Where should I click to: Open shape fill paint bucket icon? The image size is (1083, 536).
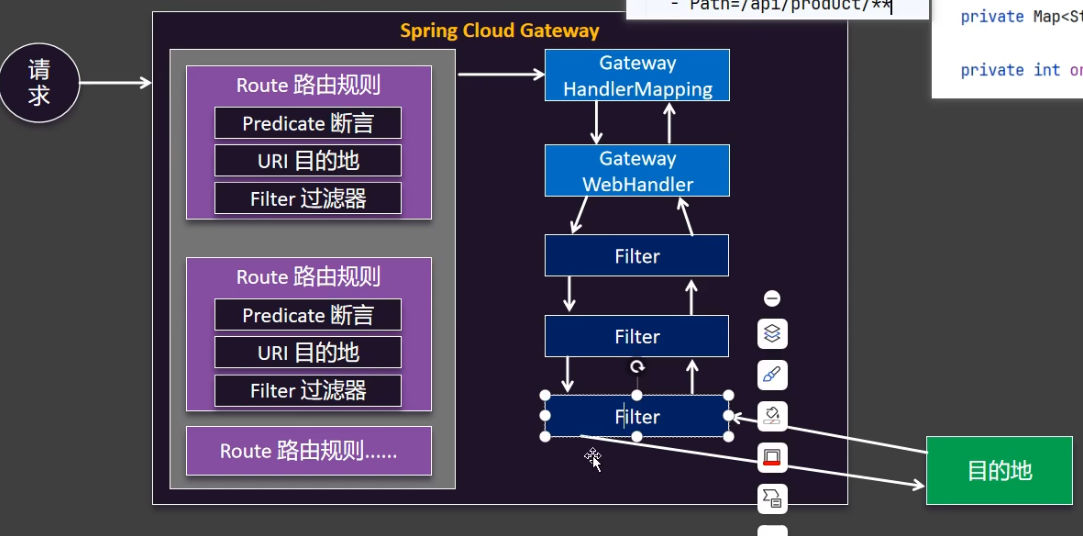coord(772,416)
